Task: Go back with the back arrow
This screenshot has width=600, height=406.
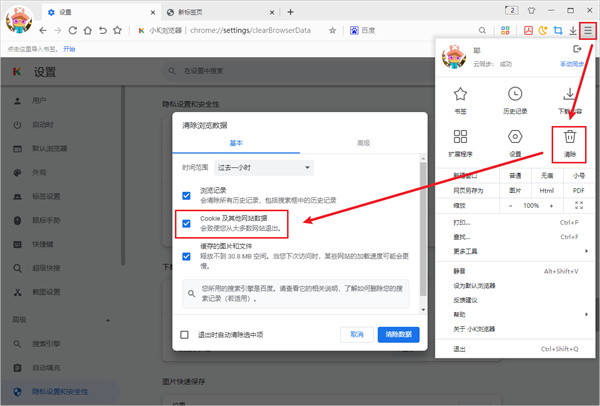Action: (43, 31)
